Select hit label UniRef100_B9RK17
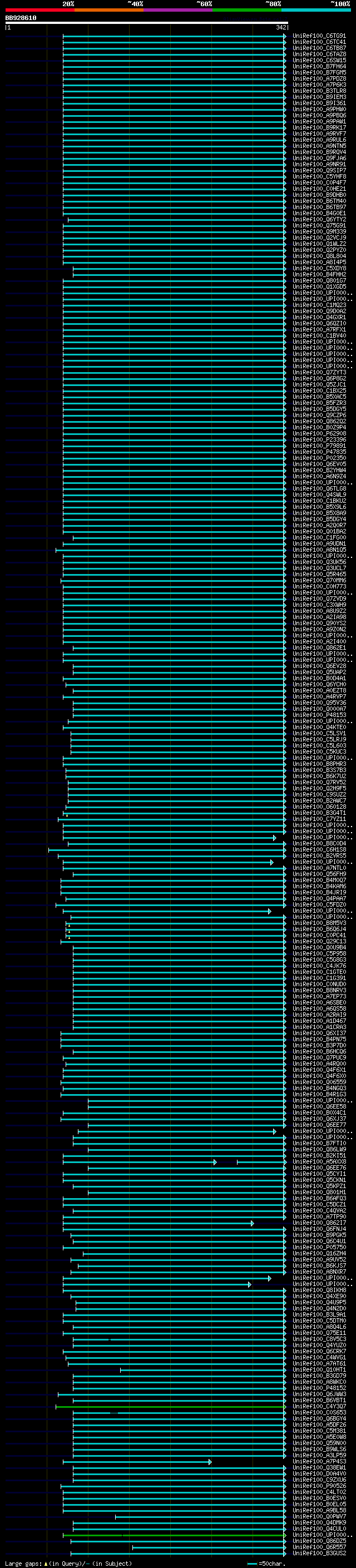356x1568 pixels. pyautogui.click(x=319, y=128)
